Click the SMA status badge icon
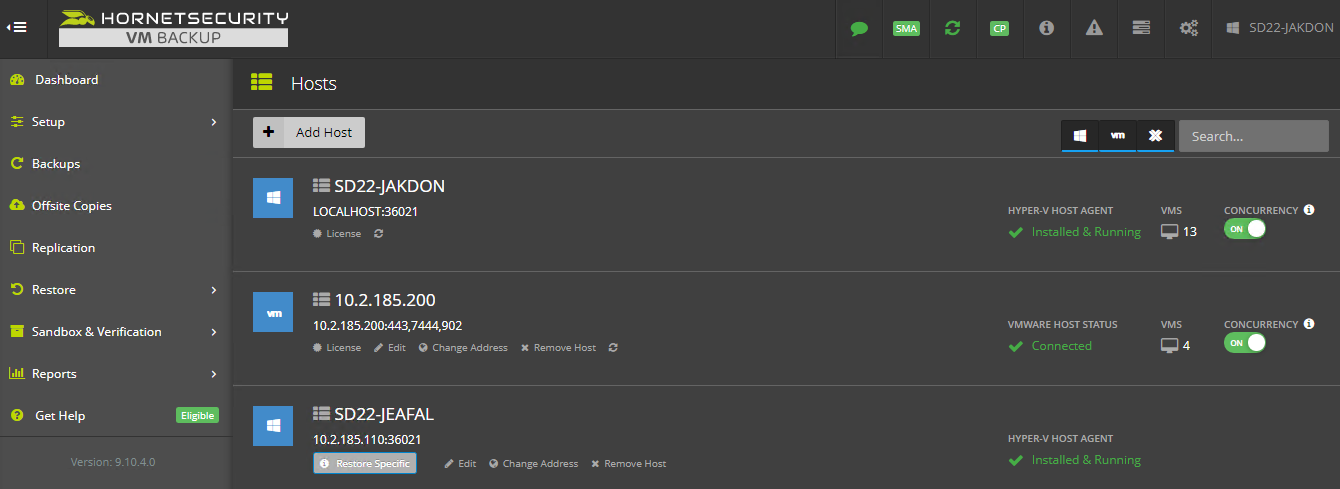The width and height of the screenshot is (1340, 489). click(906, 28)
